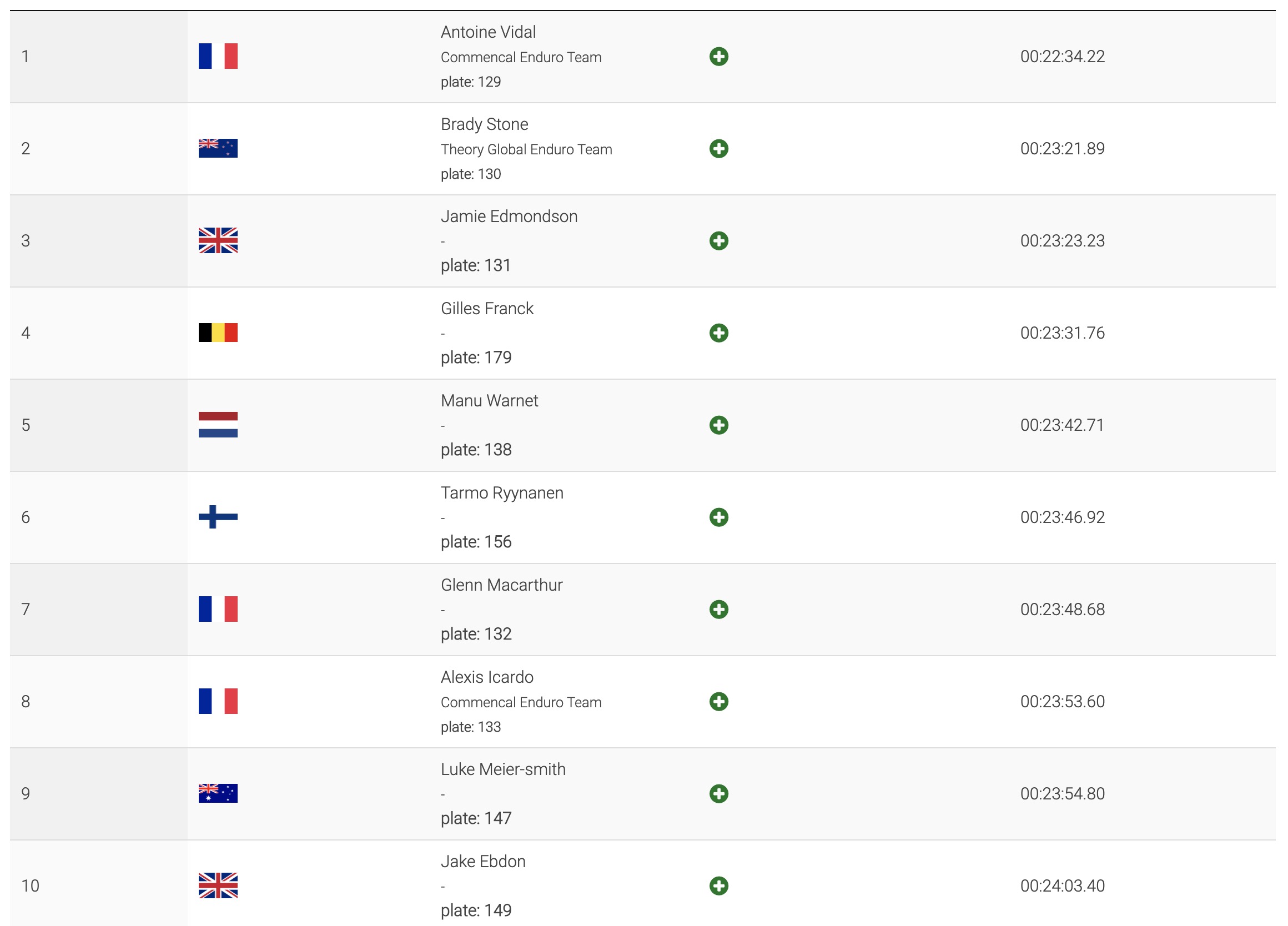Click the Finnish flag for Tarmo Ryynanen
Screen dimensions: 1288x926
point(218,517)
